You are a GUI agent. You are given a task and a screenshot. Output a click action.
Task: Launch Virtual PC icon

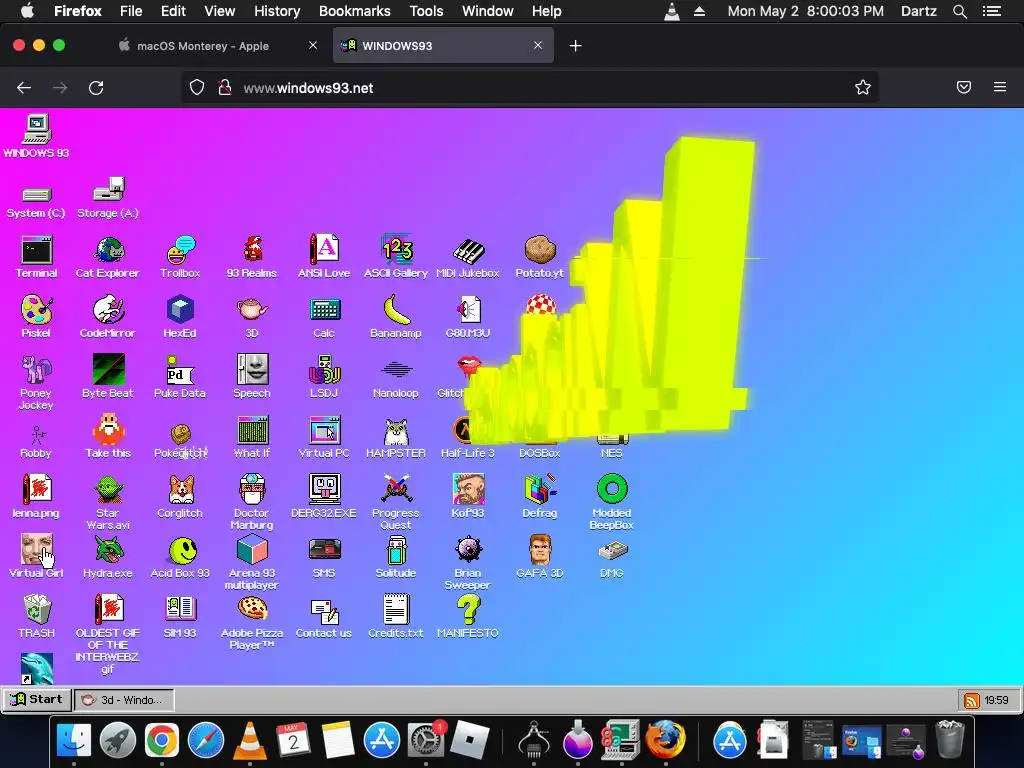click(324, 437)
